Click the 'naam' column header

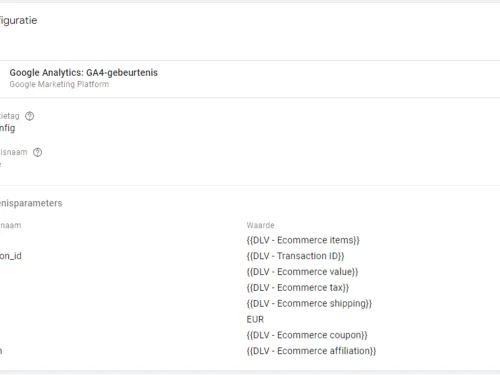[10, 225]
